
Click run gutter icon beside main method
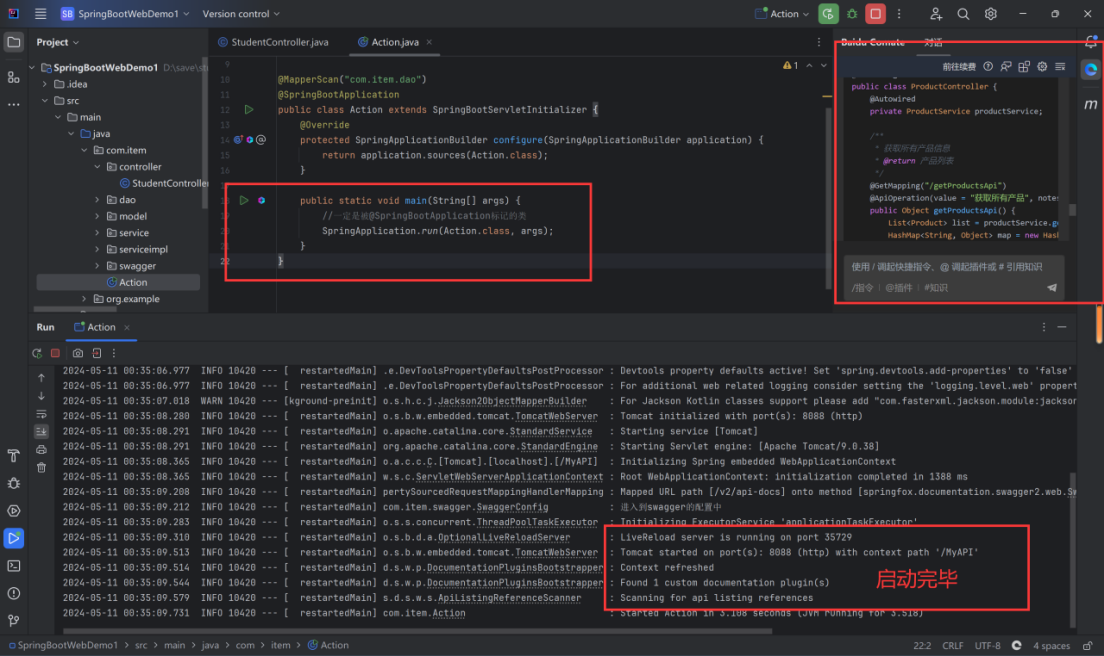pos(244,201)
